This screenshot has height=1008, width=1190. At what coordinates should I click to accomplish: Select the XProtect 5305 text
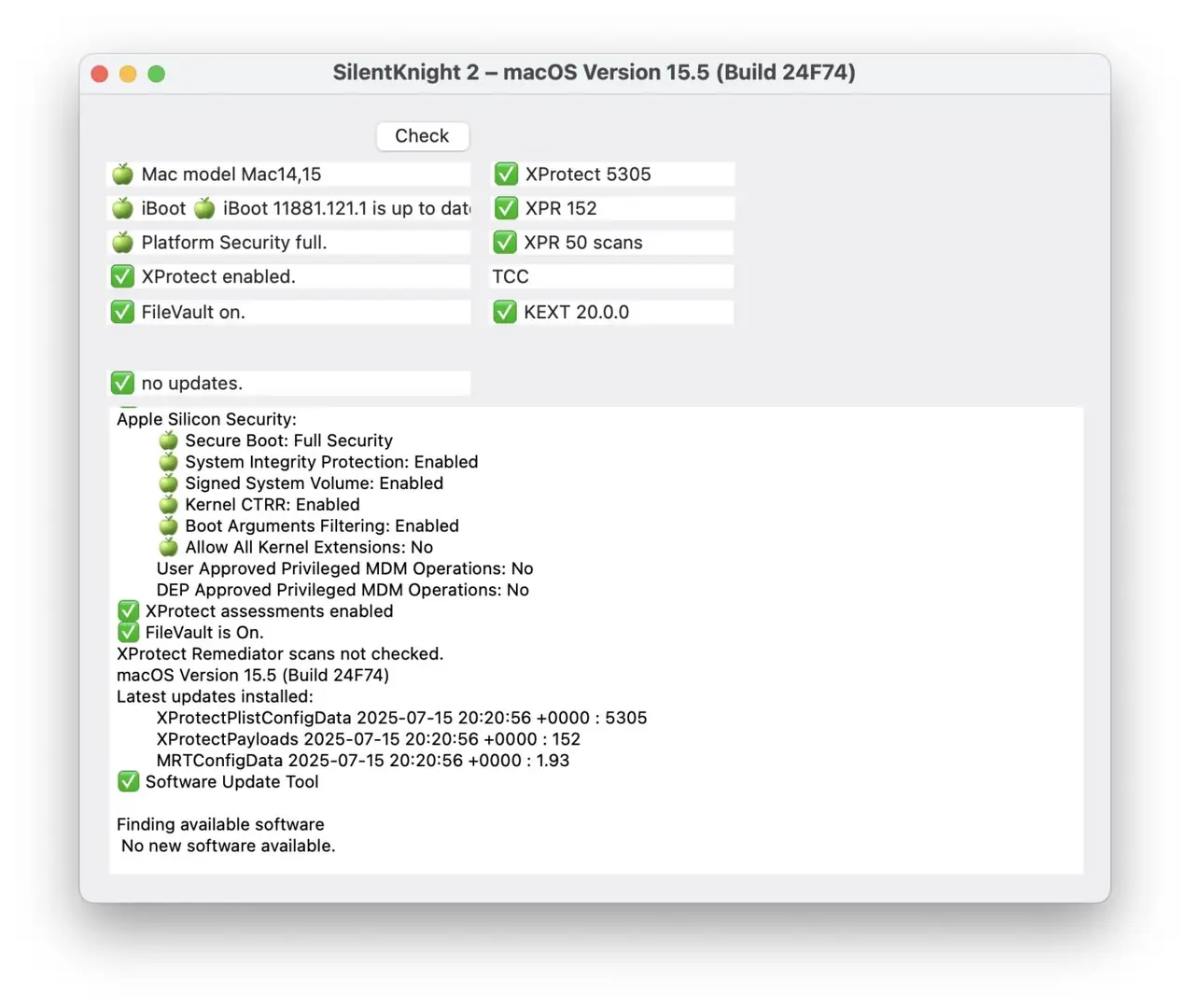588,175
